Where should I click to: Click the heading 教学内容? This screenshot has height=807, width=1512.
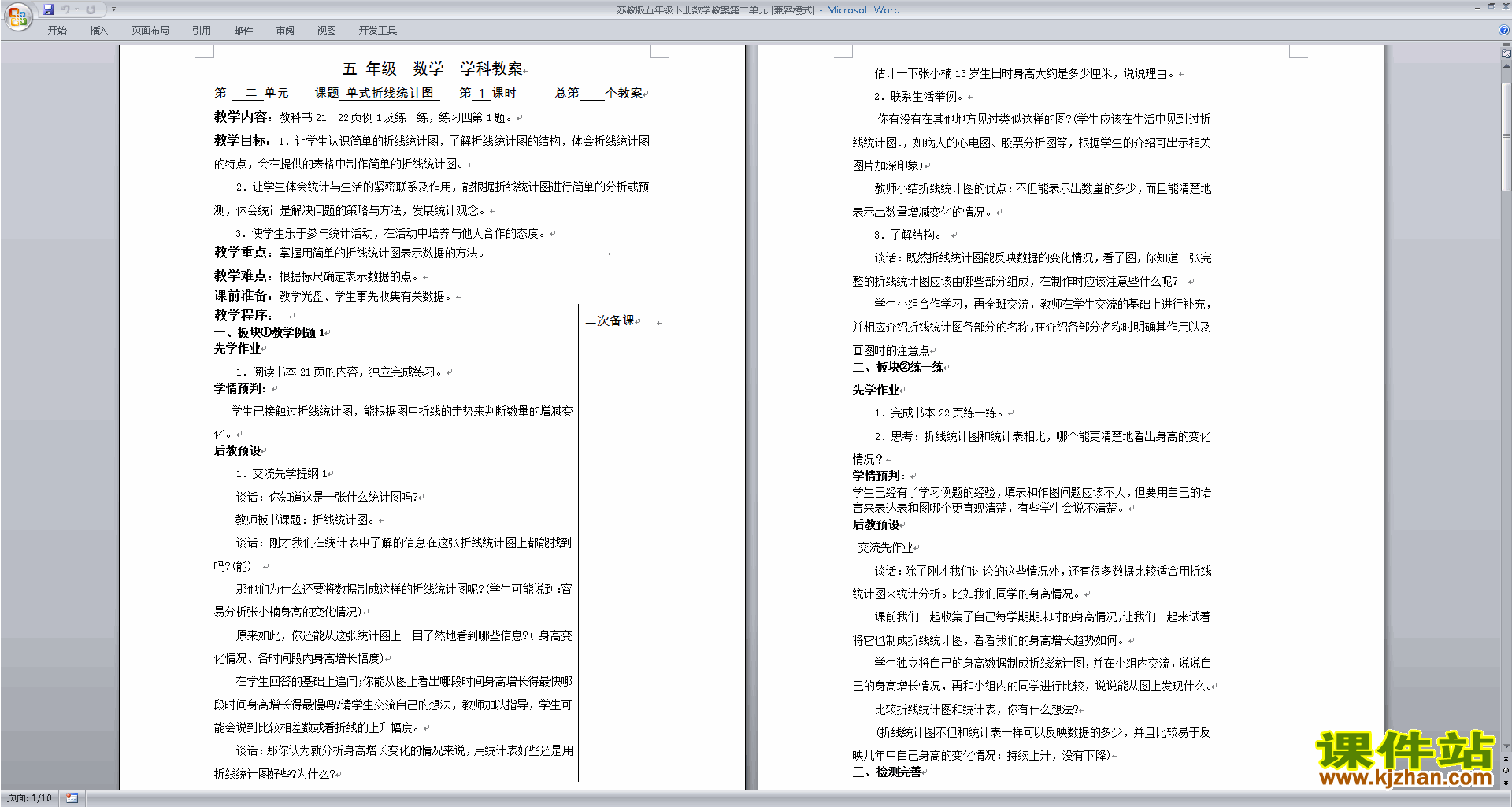click(x=243, y=117)
